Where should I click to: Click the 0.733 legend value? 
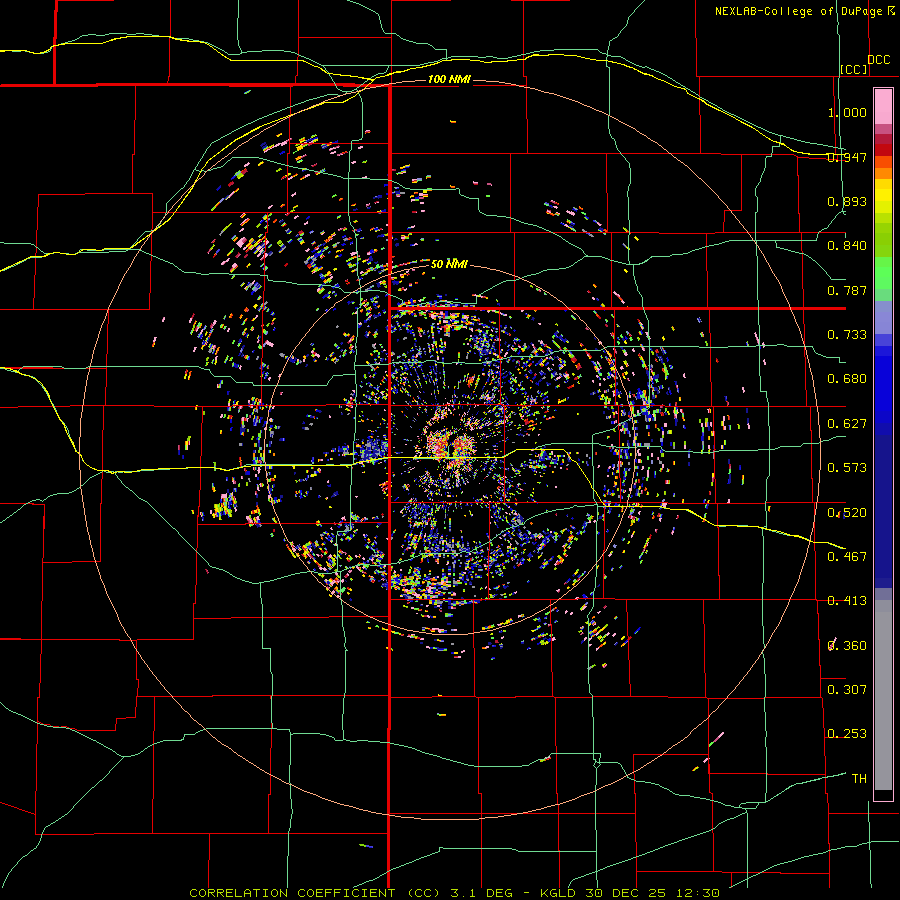point(847,335)
